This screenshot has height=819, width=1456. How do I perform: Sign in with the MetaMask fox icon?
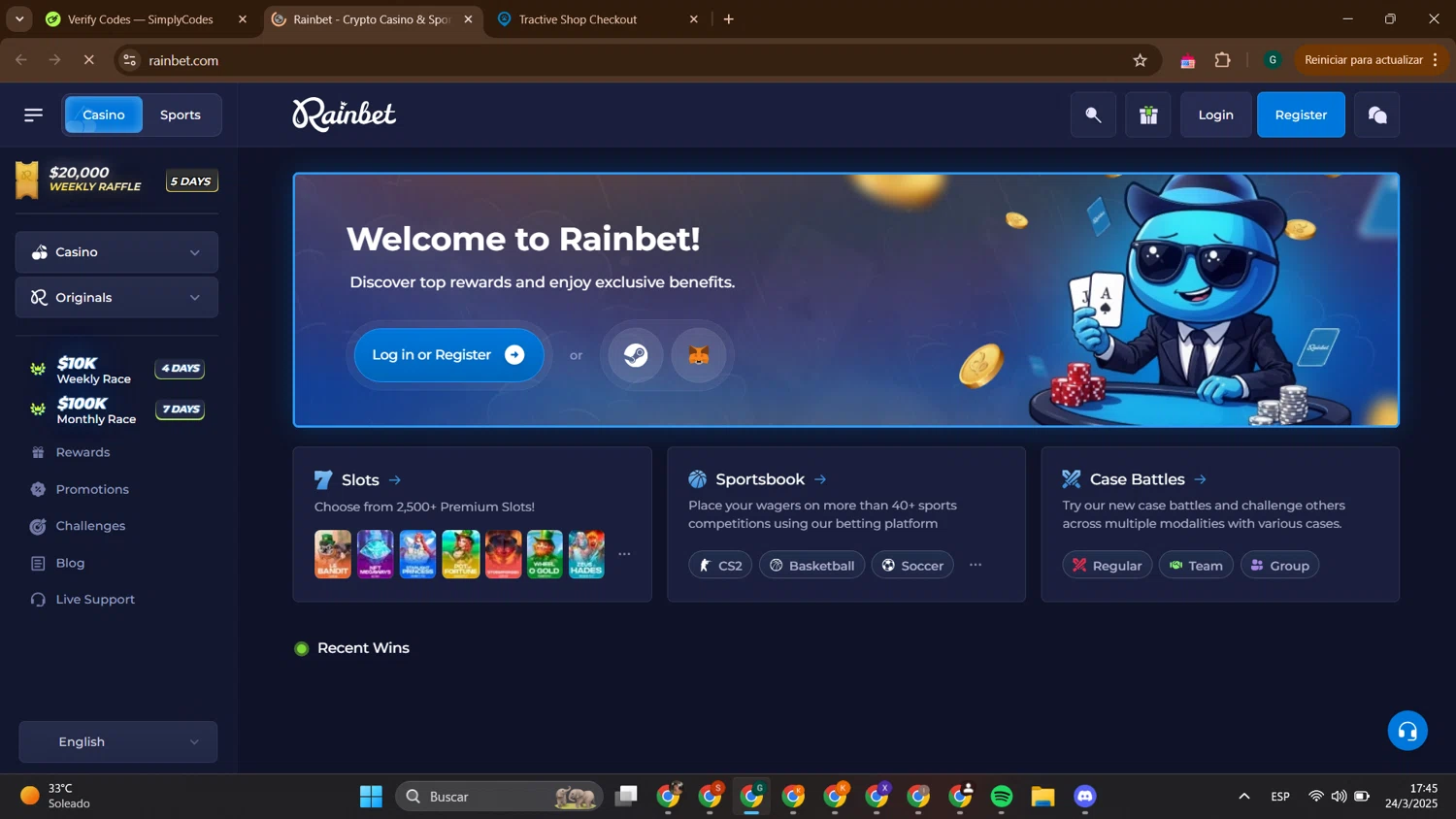coord(699,355)
